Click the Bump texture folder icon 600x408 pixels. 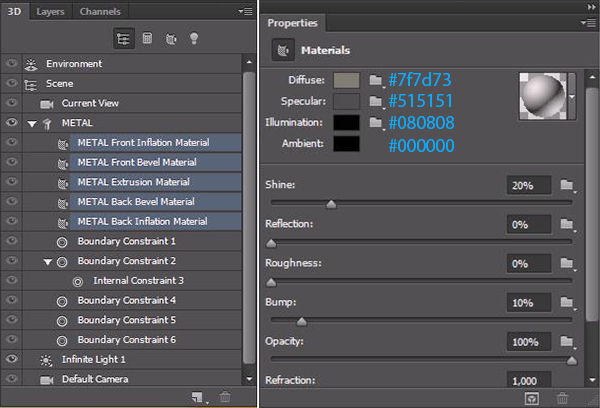click(567, 302)
